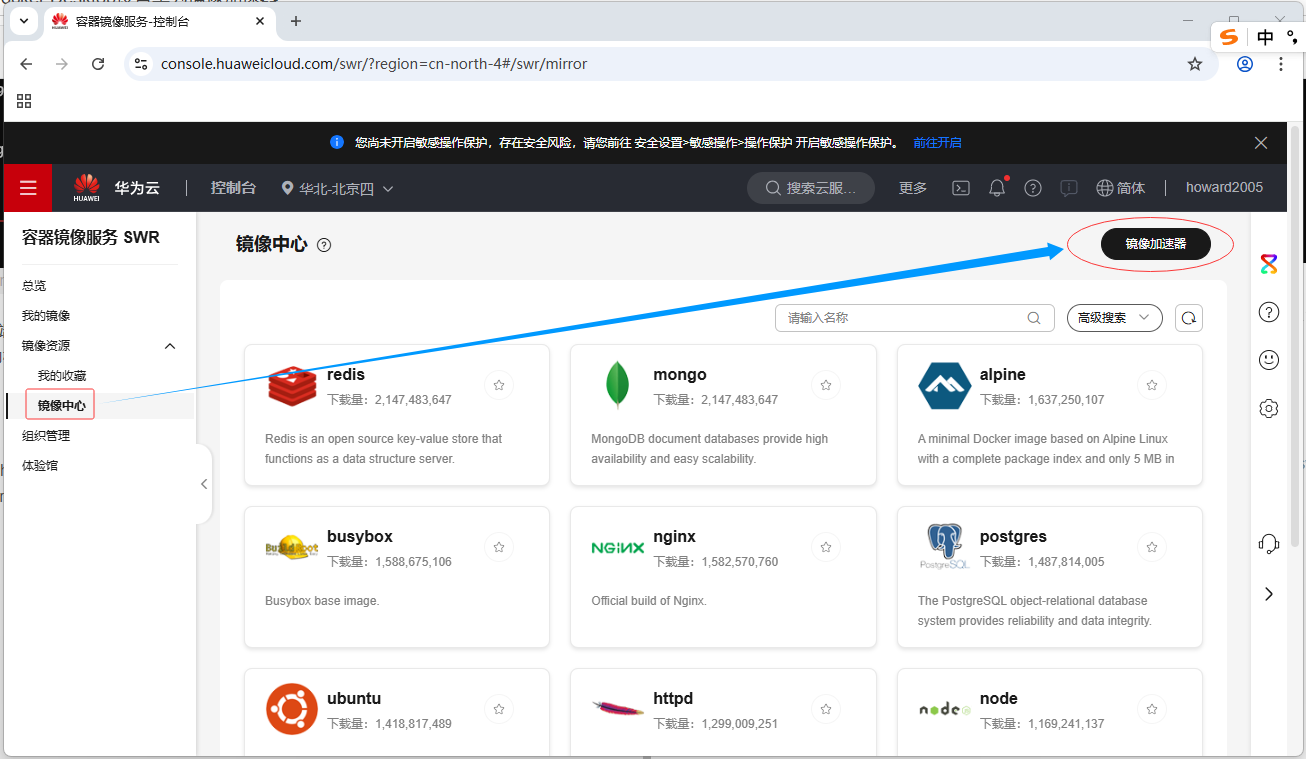
Task: Open the 简体 language selector
Action: coord(1121,188)
